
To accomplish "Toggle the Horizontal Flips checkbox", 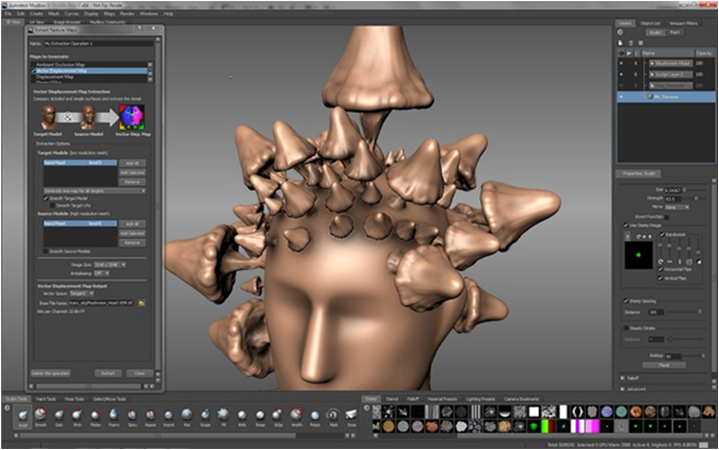I will click(x=661, y=269).
